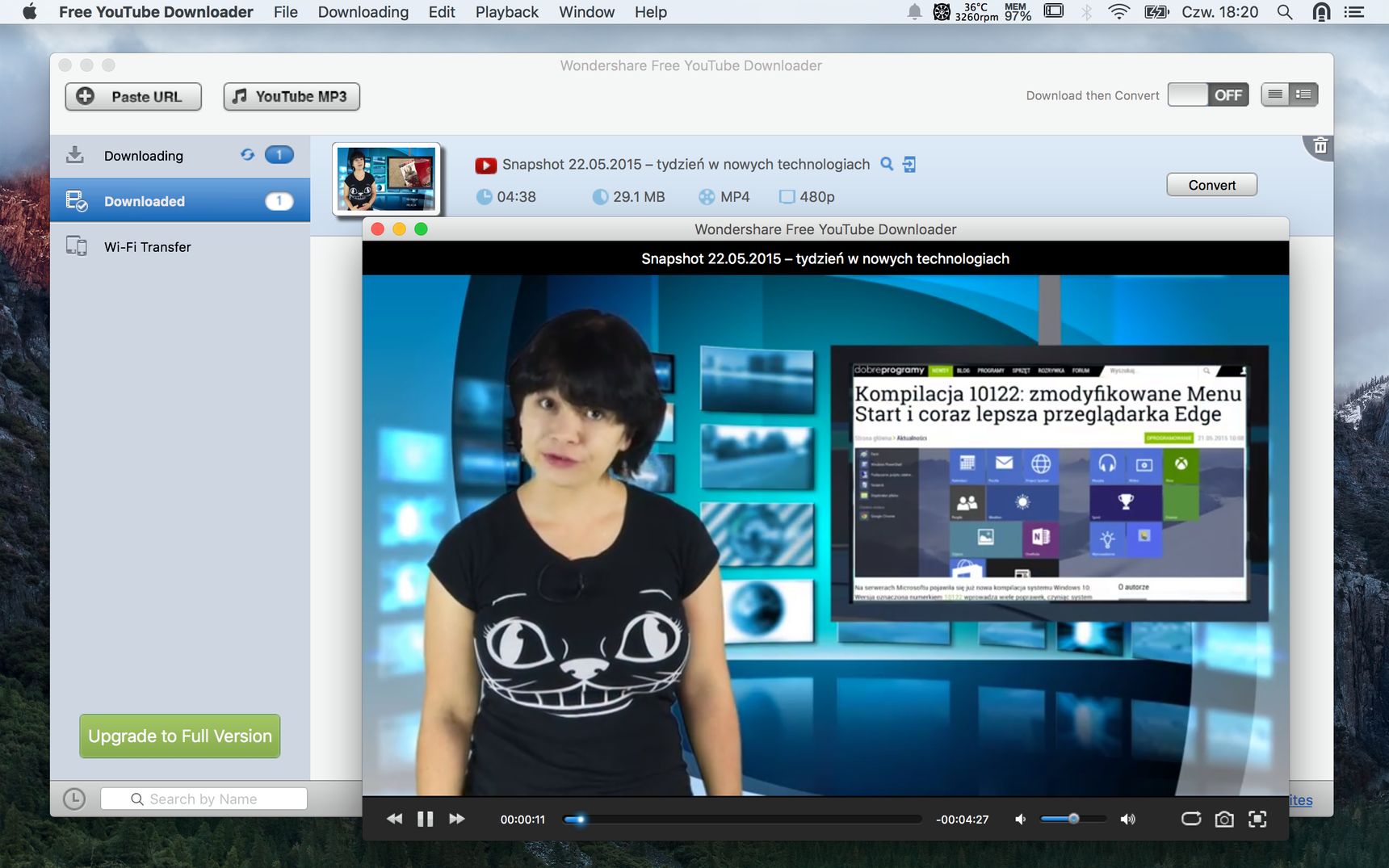Click the headphones icon in menu bar
Screen dimensions: 1389x868
[1321, 11]
